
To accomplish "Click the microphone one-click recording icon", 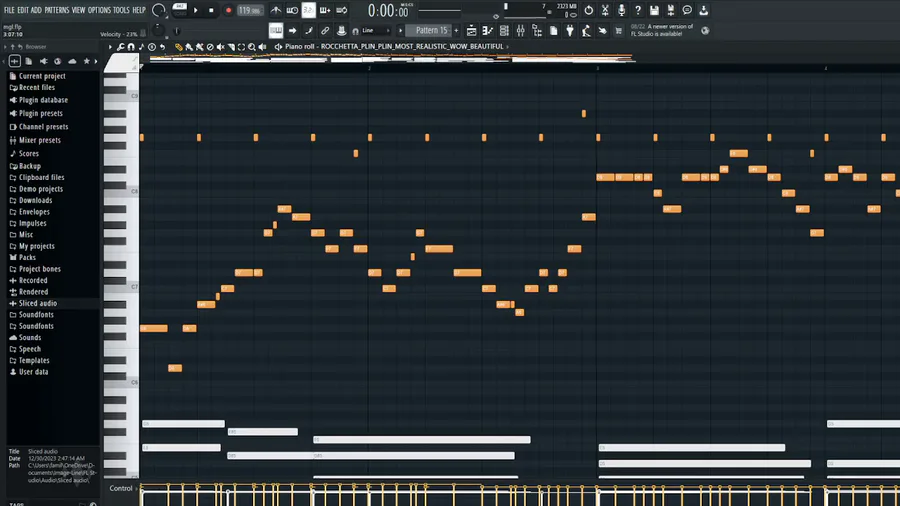I will click(x=622, y=10).
